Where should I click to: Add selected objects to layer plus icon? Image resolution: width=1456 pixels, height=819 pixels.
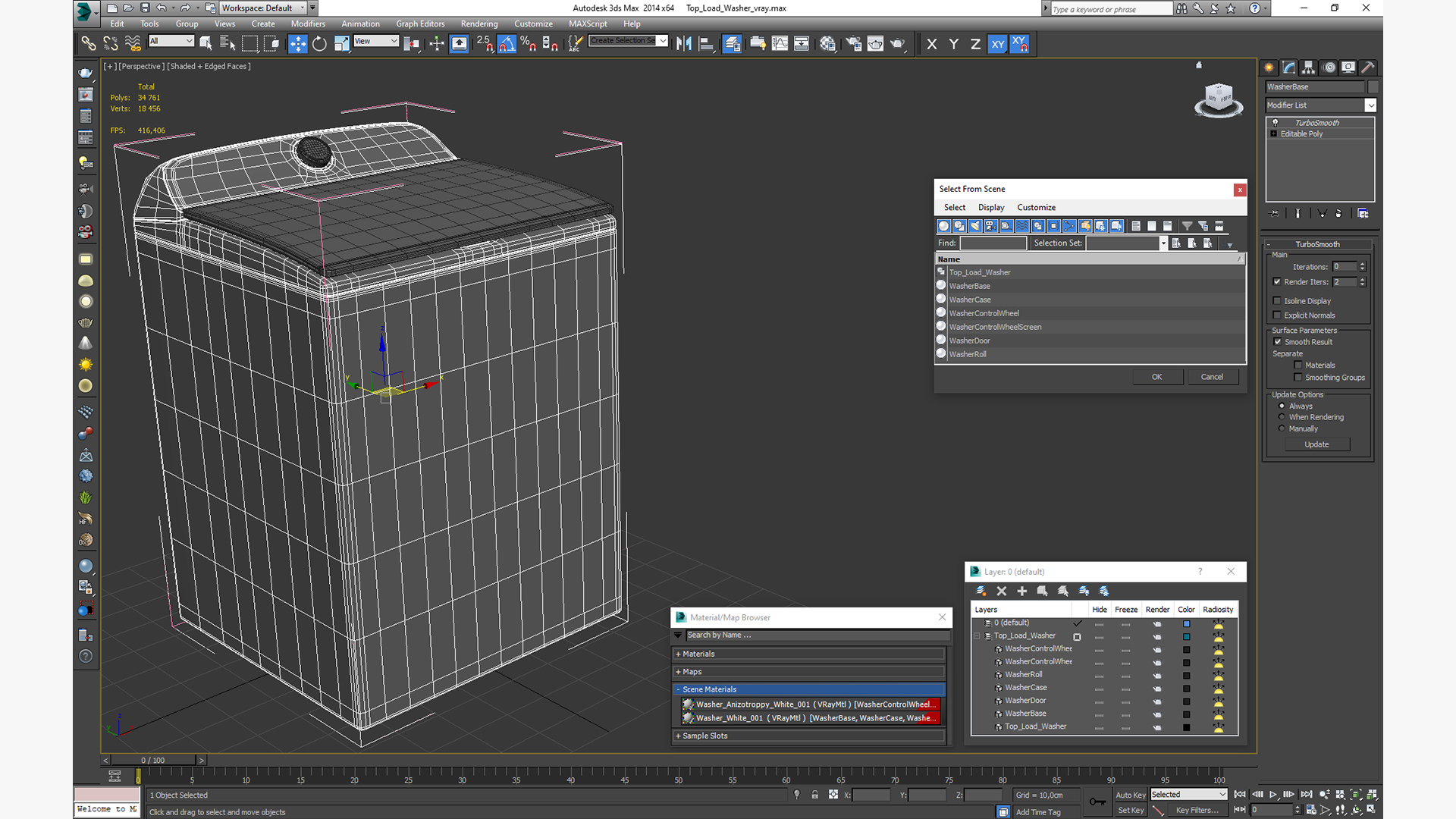tap(1021, 591)
